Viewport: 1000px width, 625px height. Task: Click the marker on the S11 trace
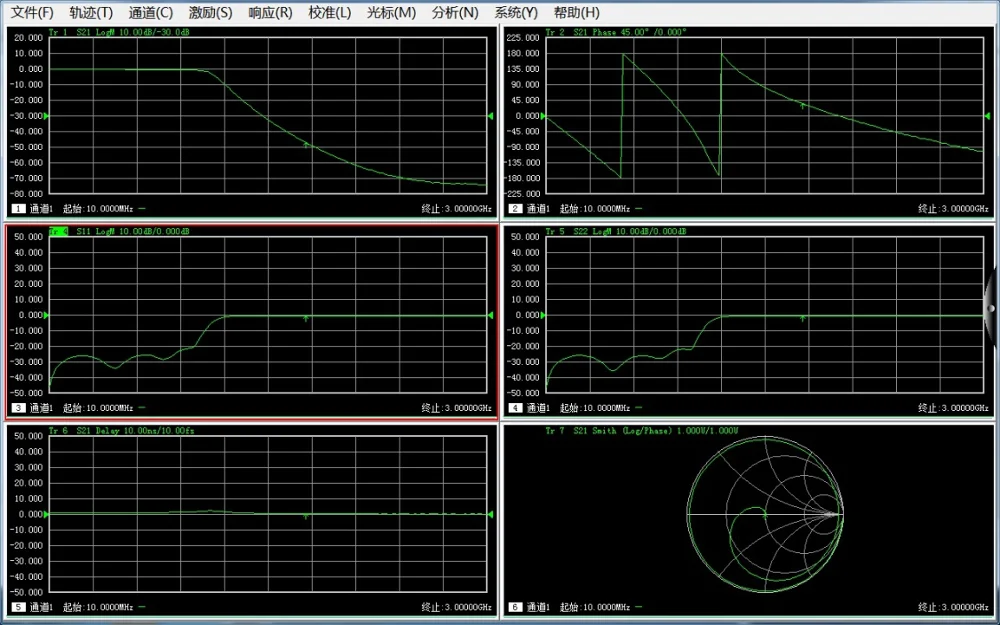pos(306,318)
